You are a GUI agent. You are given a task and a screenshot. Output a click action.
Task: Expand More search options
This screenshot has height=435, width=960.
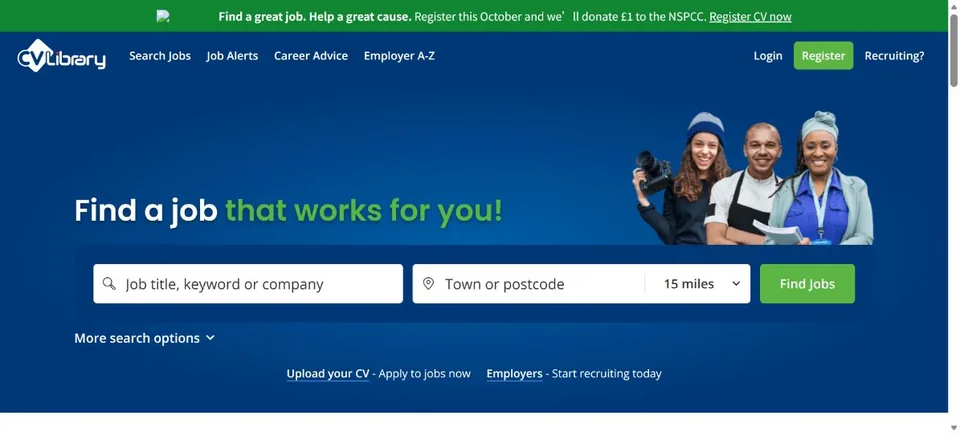point(144,338)
